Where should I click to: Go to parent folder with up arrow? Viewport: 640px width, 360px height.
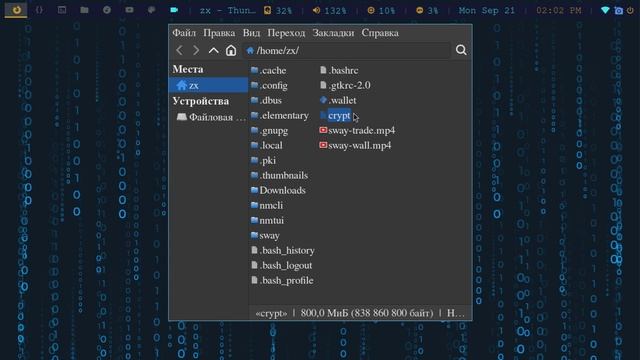pos(213,50)
